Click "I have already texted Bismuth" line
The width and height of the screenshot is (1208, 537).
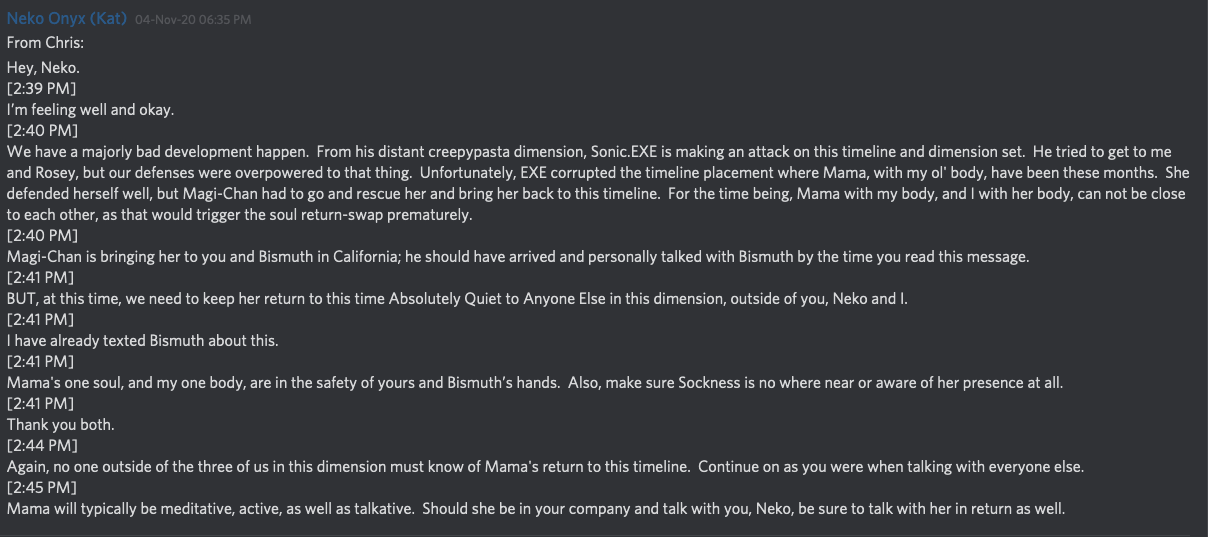pos(142,341)
